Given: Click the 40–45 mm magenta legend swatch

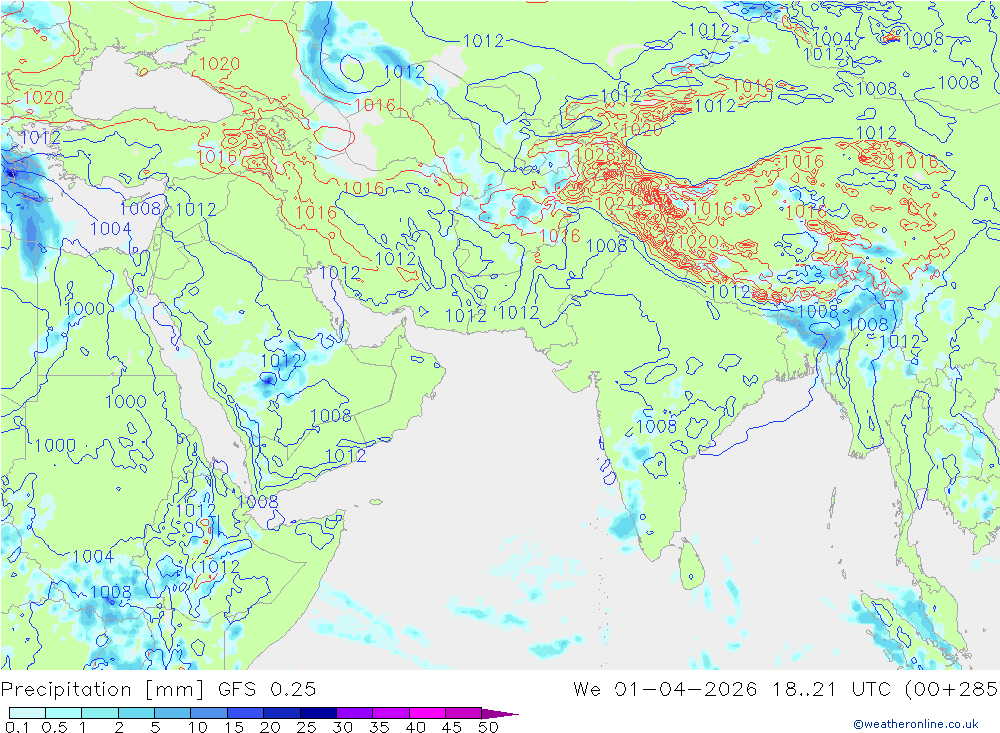Looking at the screenshot, I should tap(427, 713).
